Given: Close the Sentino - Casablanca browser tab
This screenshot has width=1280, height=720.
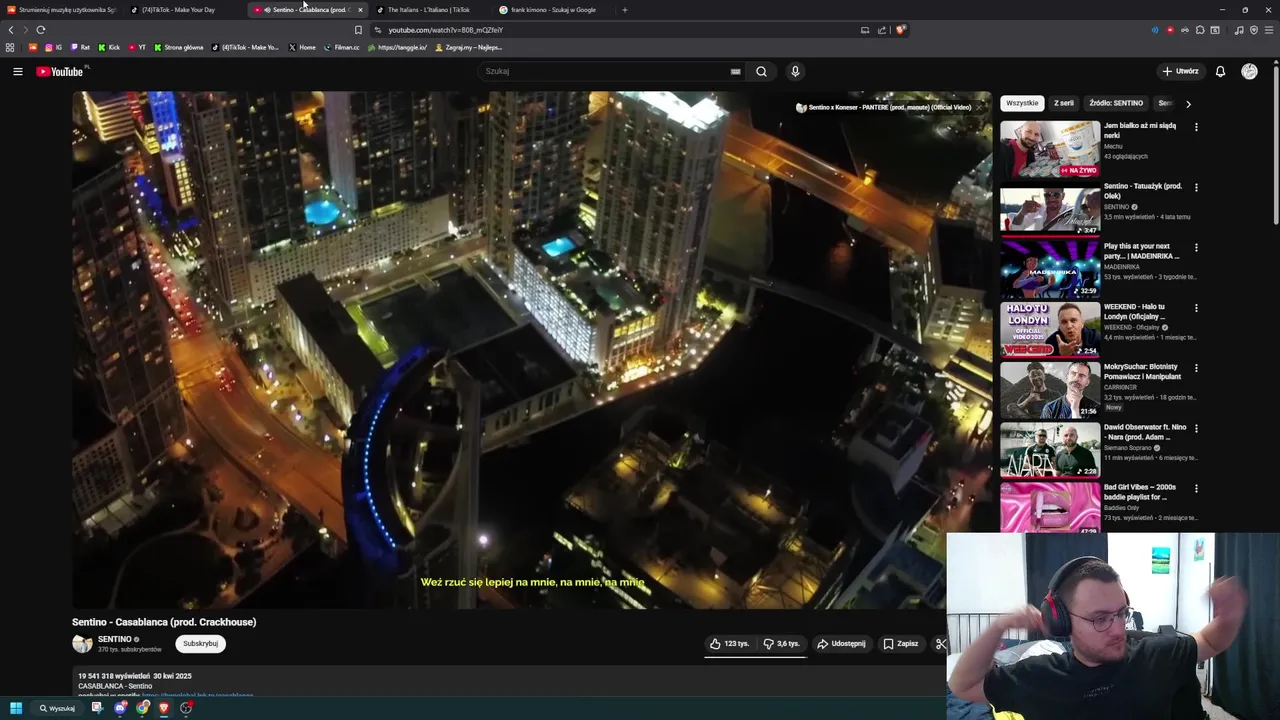Looking at the screenshot, I should (x=360, y=10).
